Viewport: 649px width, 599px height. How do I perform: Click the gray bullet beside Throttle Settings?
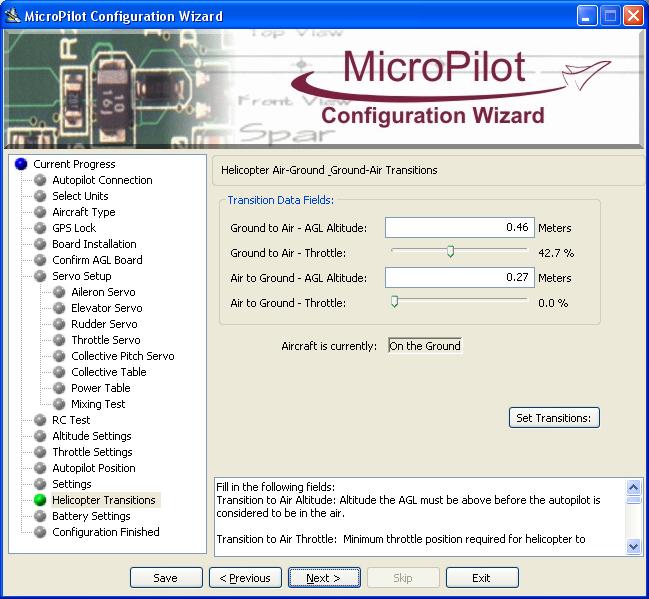[x=40, y=452]
